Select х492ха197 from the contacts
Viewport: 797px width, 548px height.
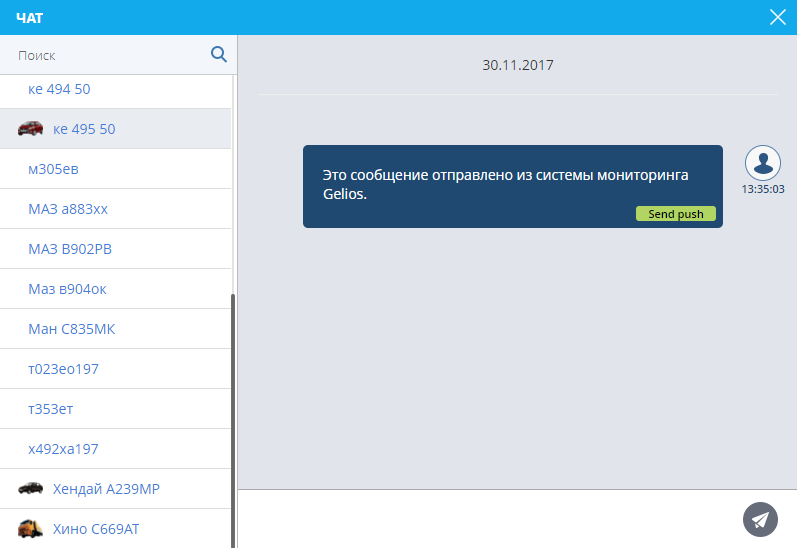(x=64, y=449)
